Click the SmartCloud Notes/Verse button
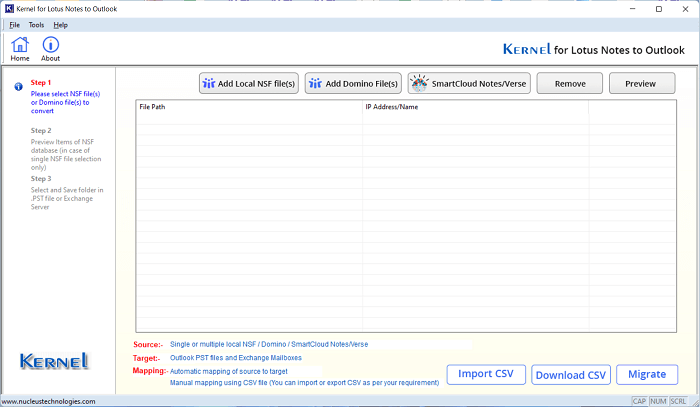 (x=469, y=83)
